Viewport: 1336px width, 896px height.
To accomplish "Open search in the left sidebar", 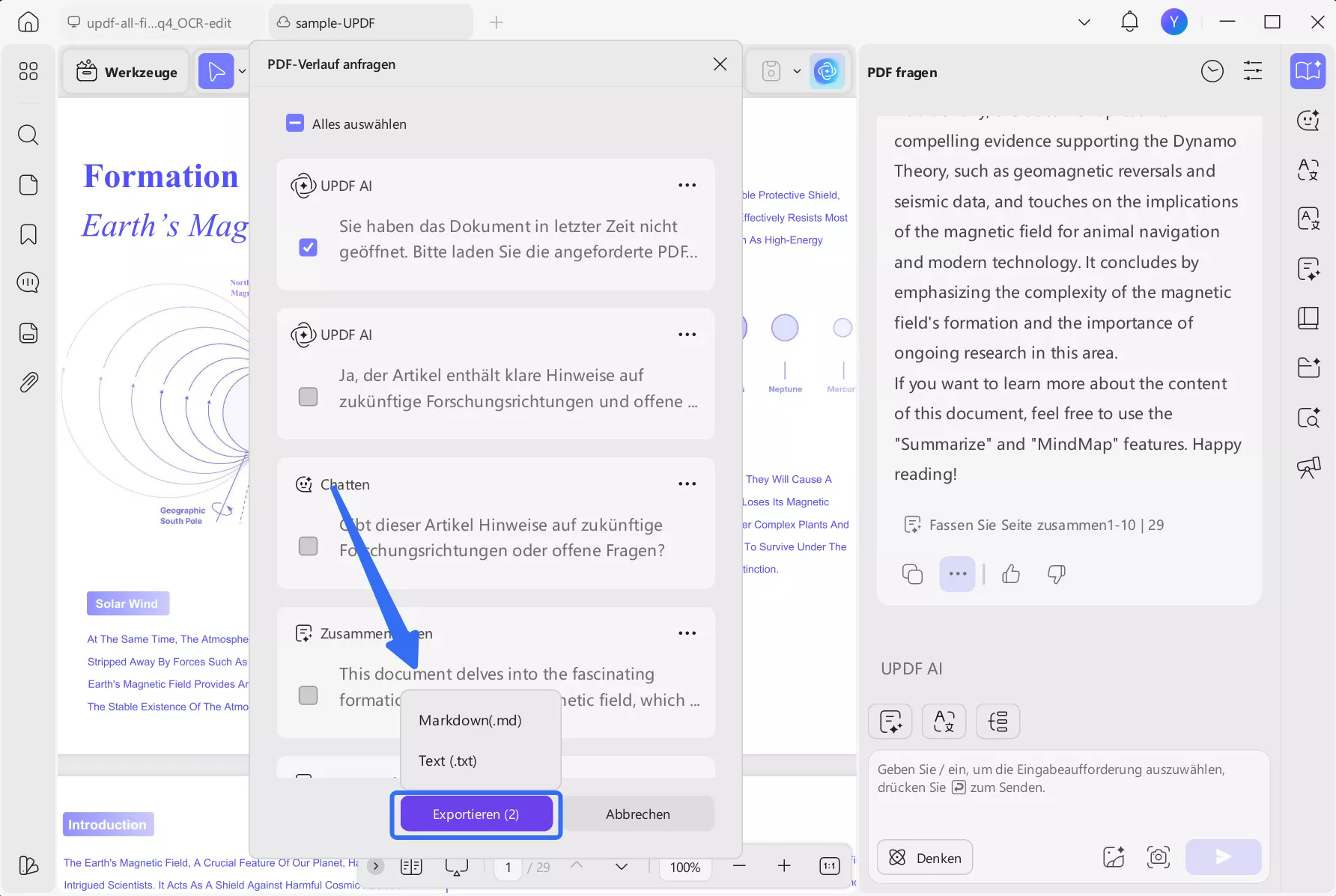I will tap(28, 135).
